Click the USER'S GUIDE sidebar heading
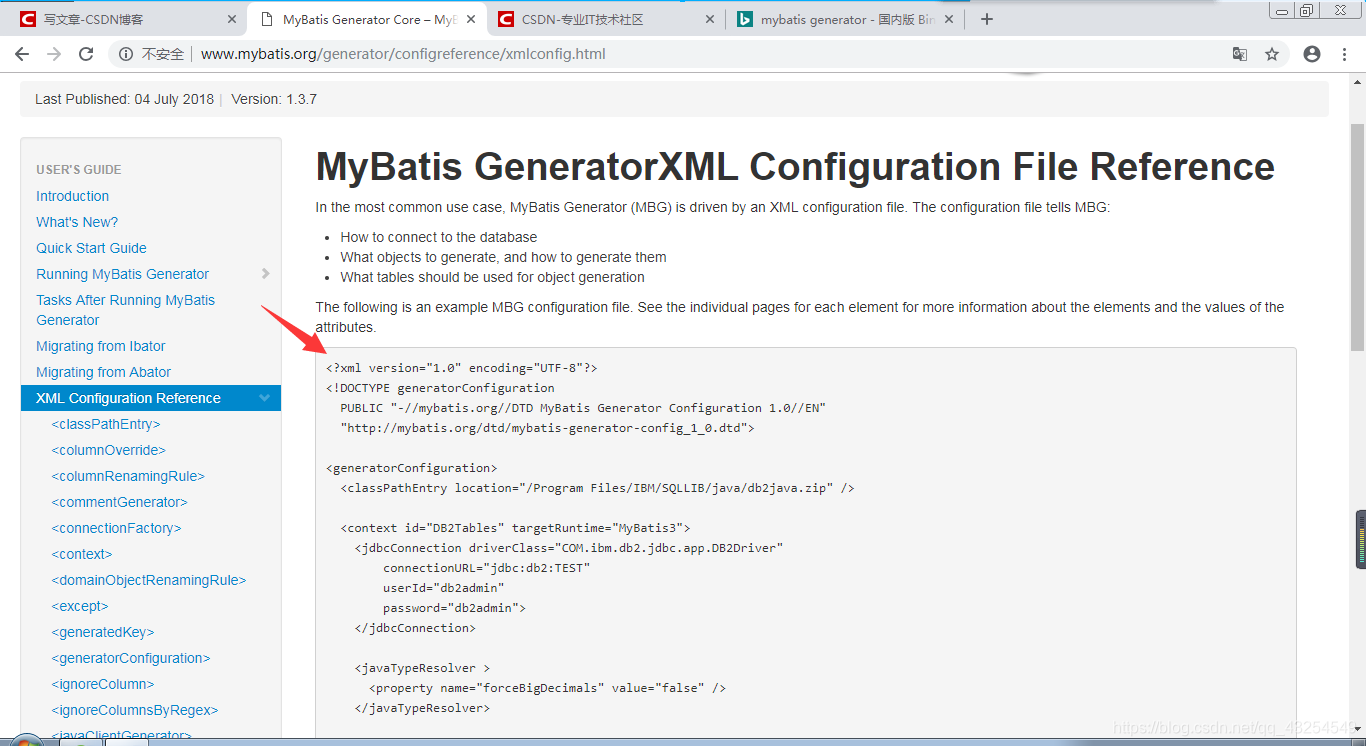This screenshot has width=1366, height=746. [79, 170]
